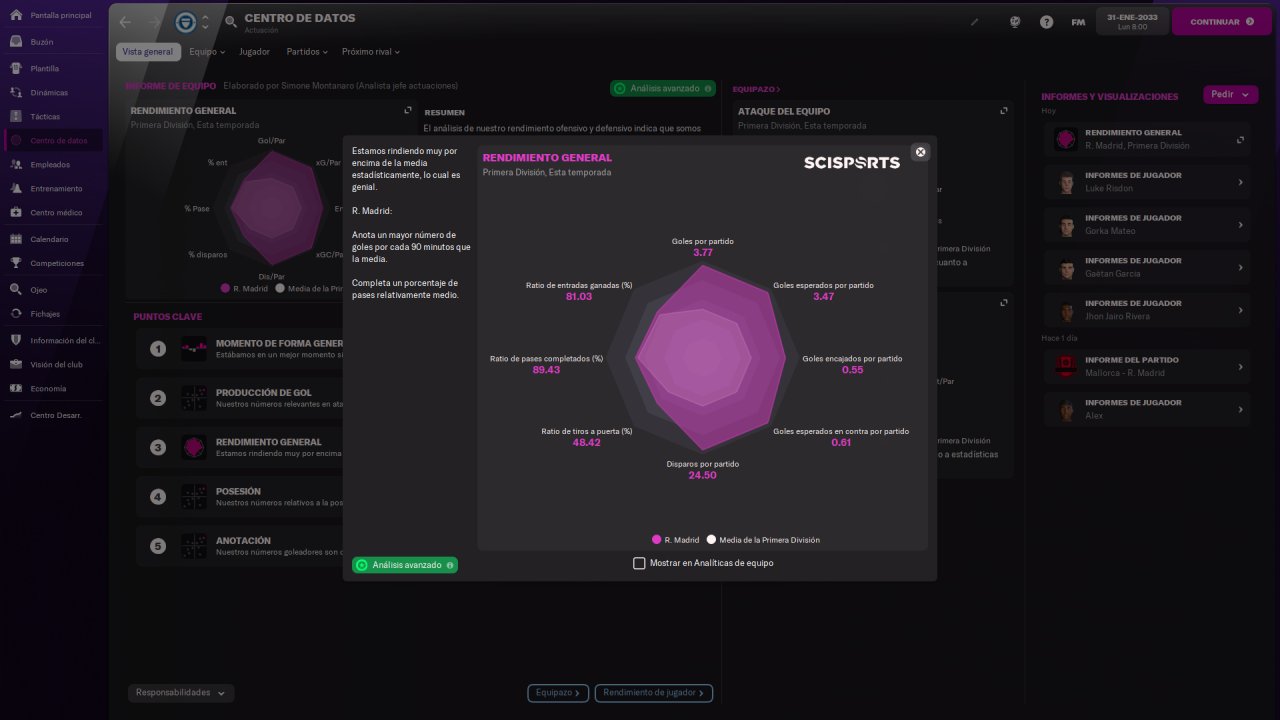Open Gorka Mateo report chevron
The image size is (1280, 720).
(x=1240, y=225)
